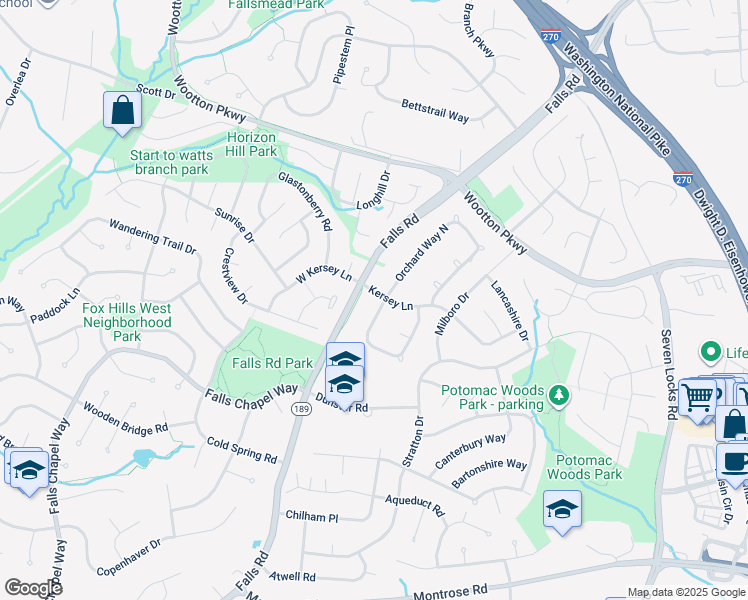Image resolution: width=748 pixels, height=600 pixels.
Task: Click the lower I-270 shield by Dwight D. Eisenhower
Action: [683, 179]
